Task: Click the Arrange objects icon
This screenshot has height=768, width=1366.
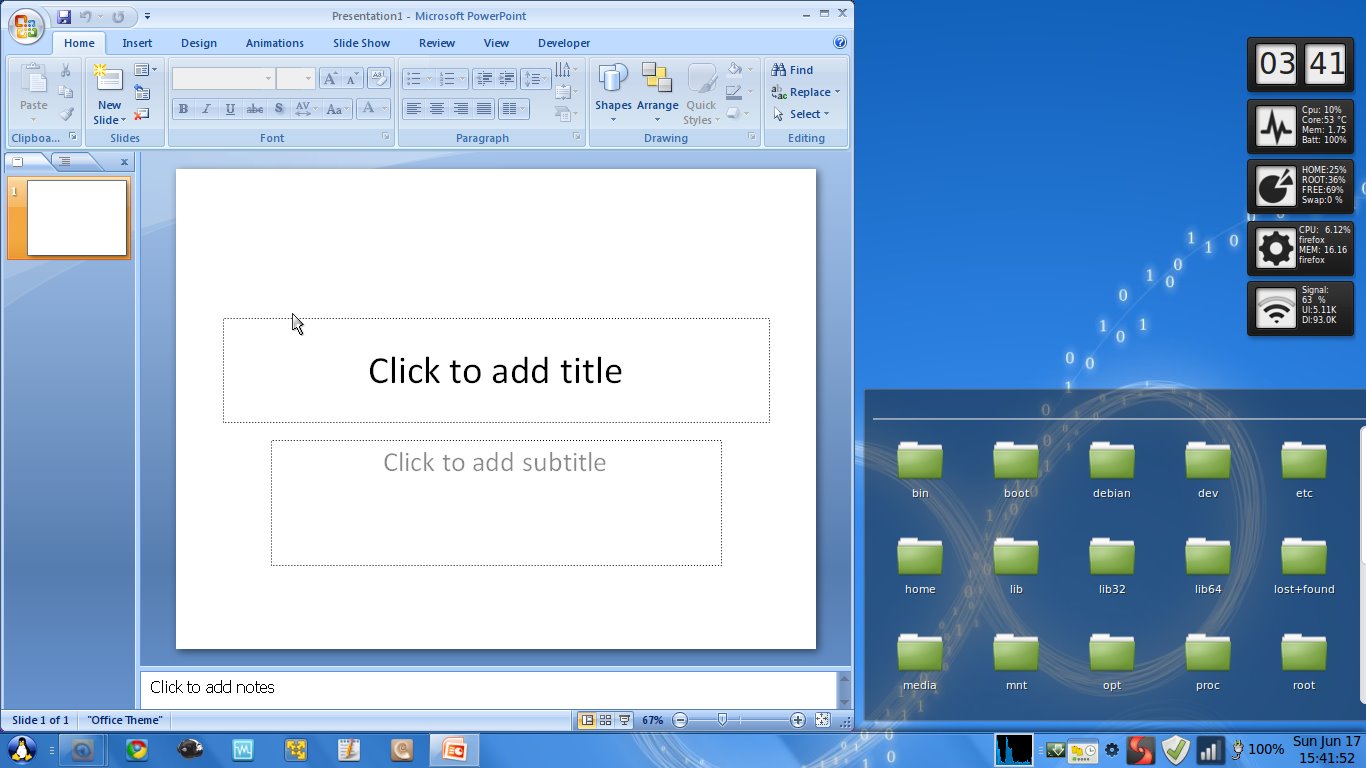Action: [657, 90]
